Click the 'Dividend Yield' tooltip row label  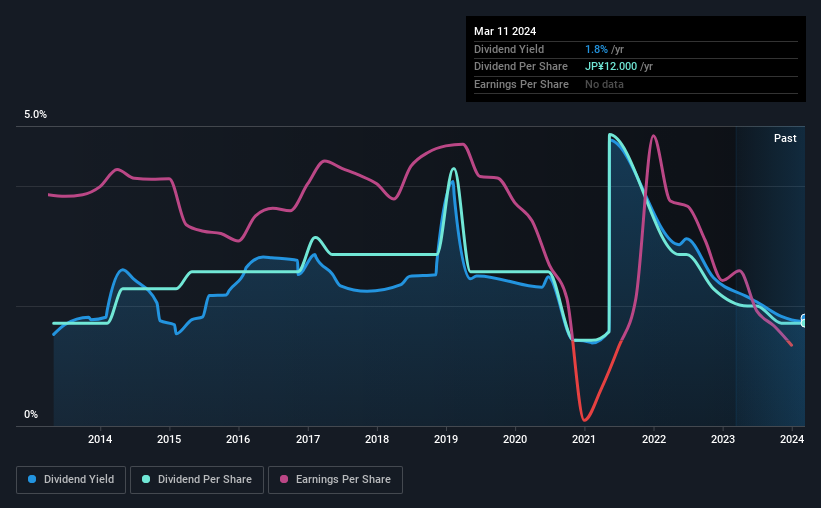(x=509, y=49)
